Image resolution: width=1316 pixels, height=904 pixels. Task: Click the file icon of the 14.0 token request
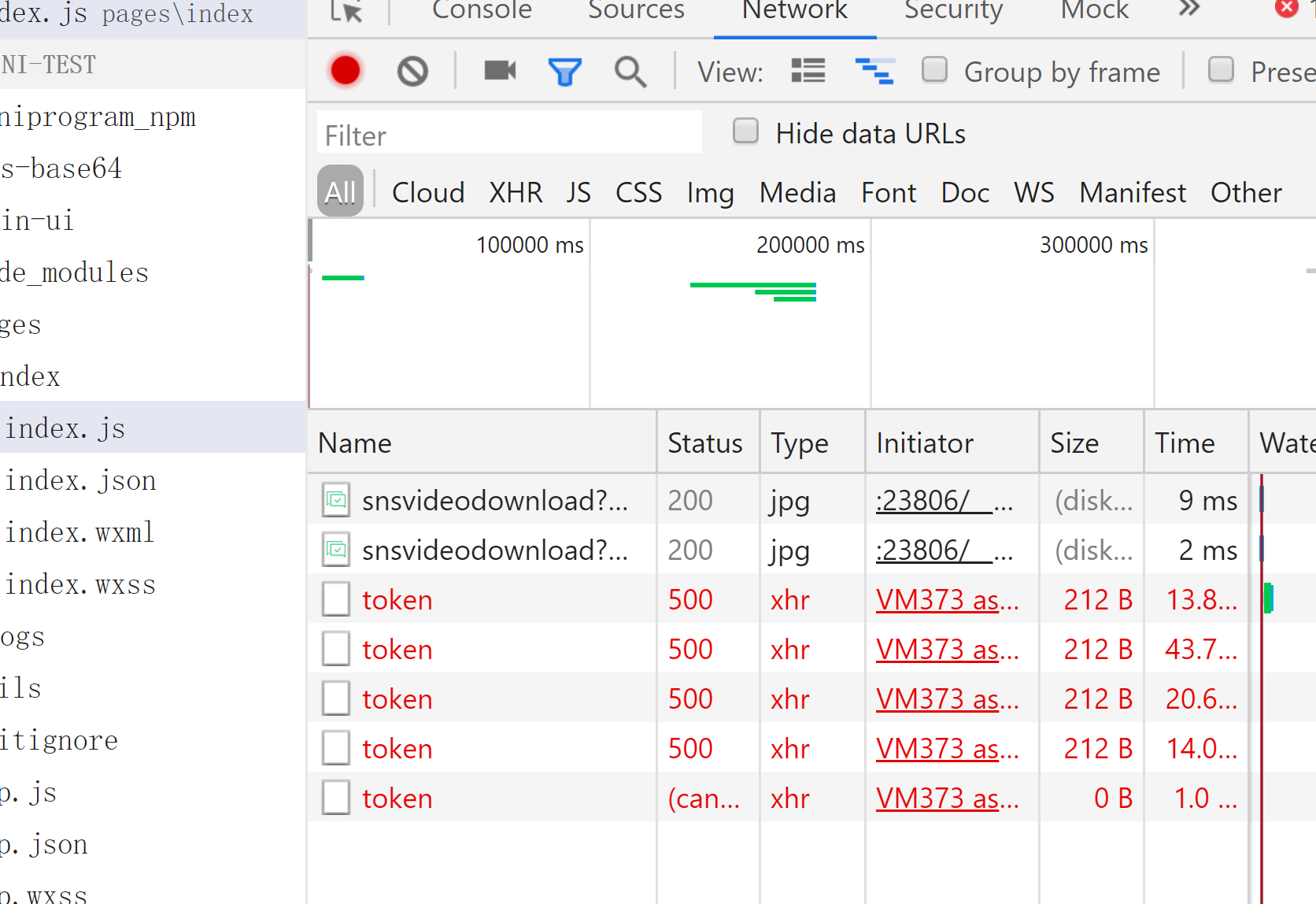(x=336, y=748)
